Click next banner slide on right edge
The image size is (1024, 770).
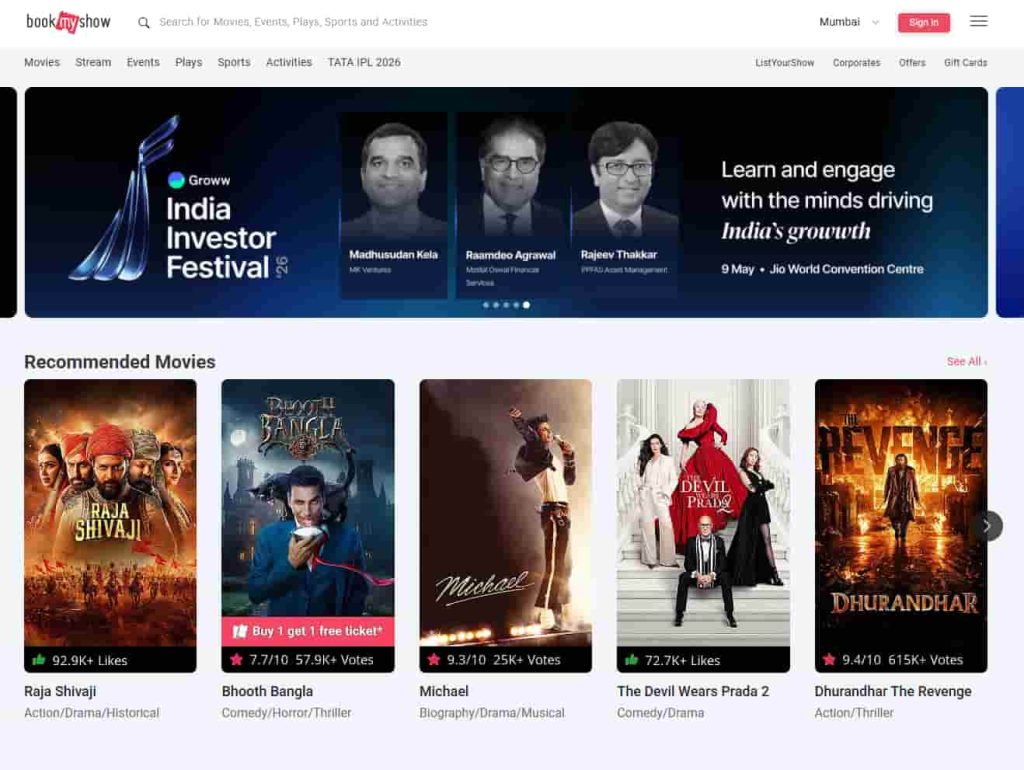[1010, 202]
